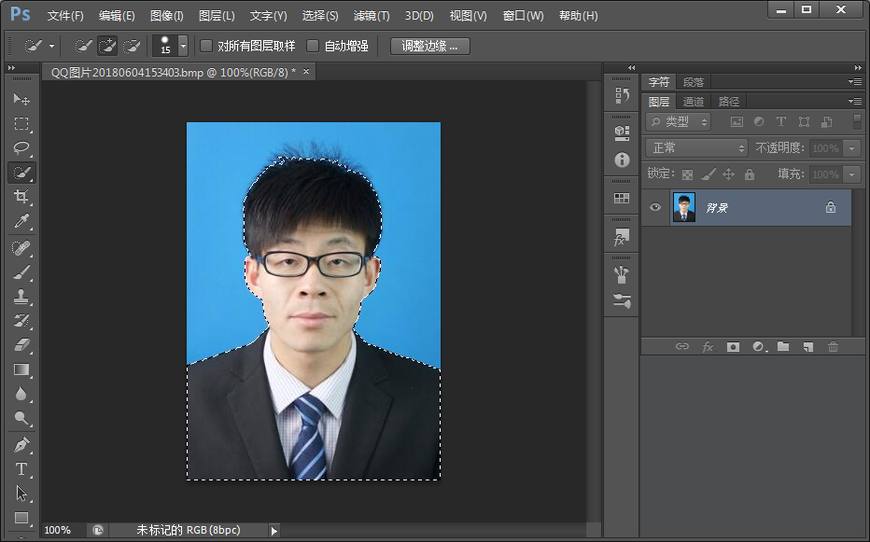Toggle the lock all padlock beside 锁定
The width and height of the screenshot is (870, 542).
pyautogui.click(x=750, y=174)
